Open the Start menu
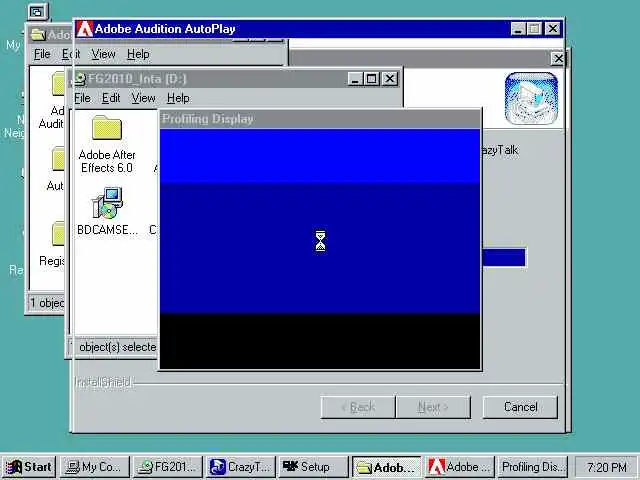 pos(29,467)
